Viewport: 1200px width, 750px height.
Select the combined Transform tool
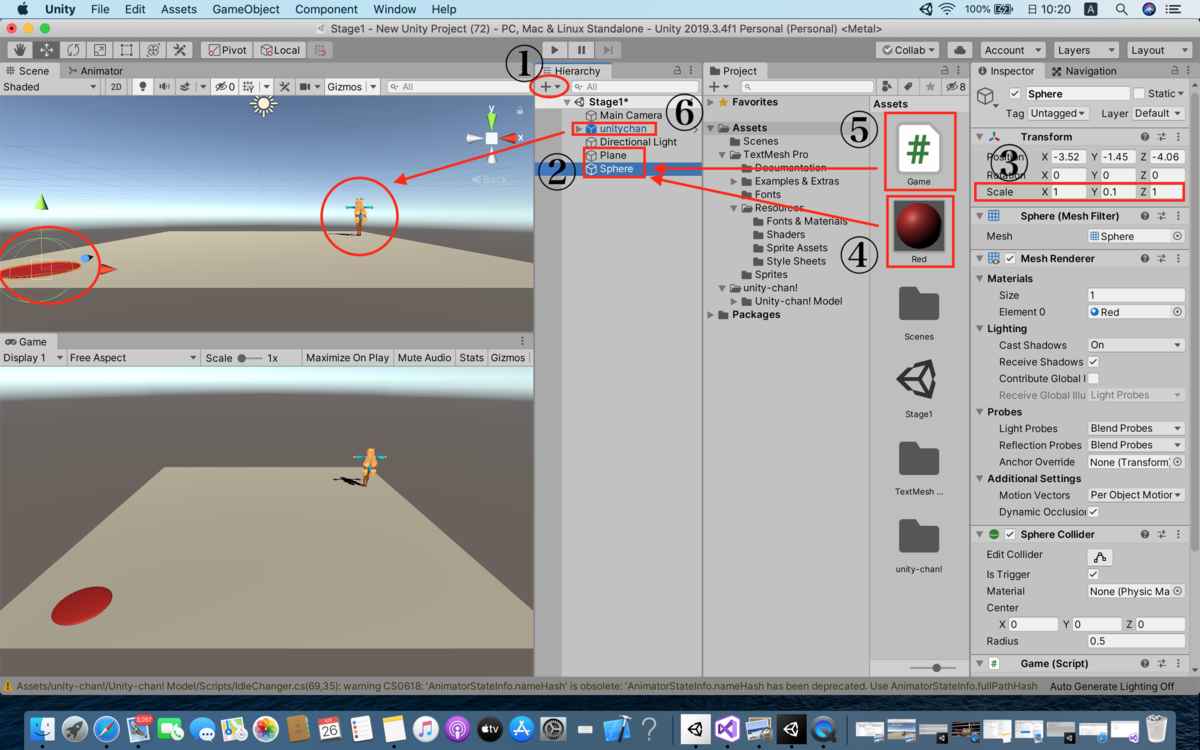[153, 50]
